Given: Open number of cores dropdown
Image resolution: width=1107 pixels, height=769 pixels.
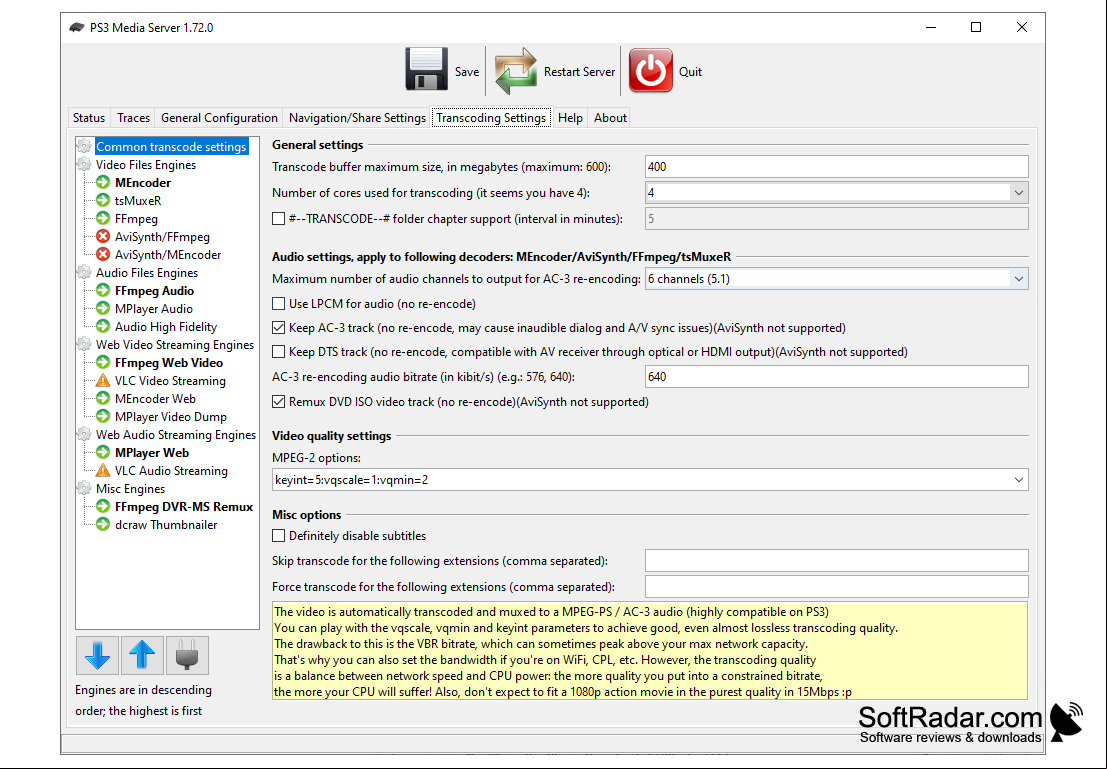Looking at the screenshot, I should click(1018, 193).
